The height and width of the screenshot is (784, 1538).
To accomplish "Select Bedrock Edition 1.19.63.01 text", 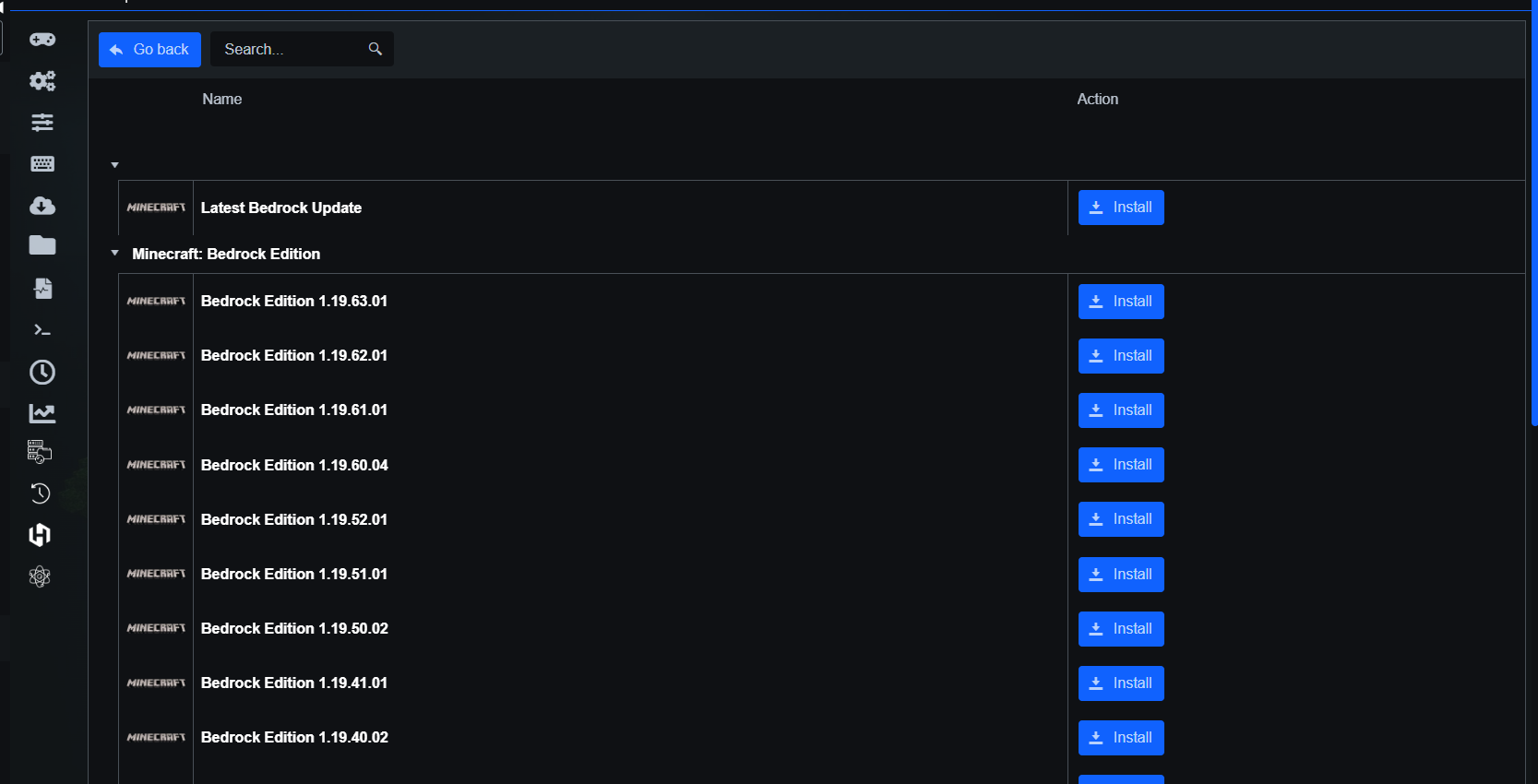I will tap(294, 301).
